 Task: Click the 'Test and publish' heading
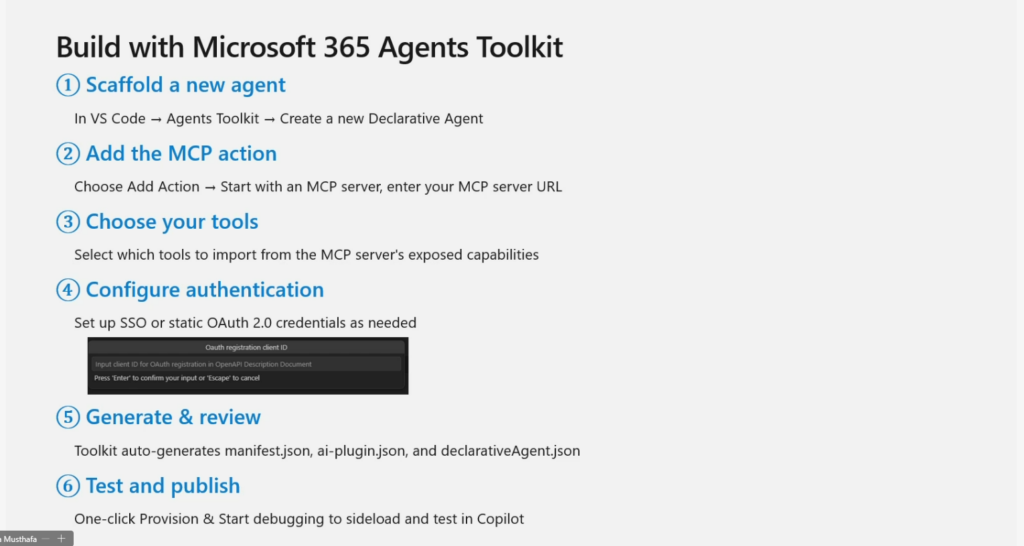pos(163,486)
